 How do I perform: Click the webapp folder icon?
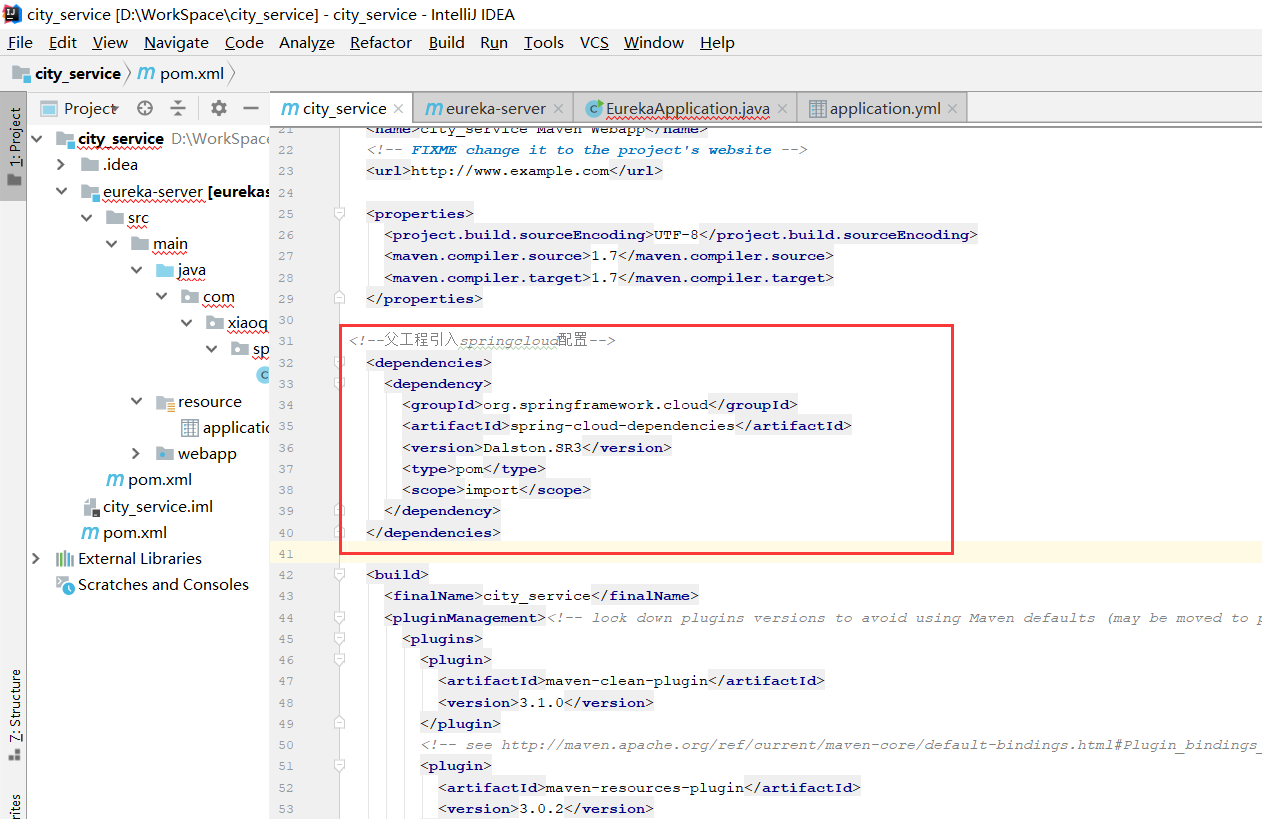[165, 454]
